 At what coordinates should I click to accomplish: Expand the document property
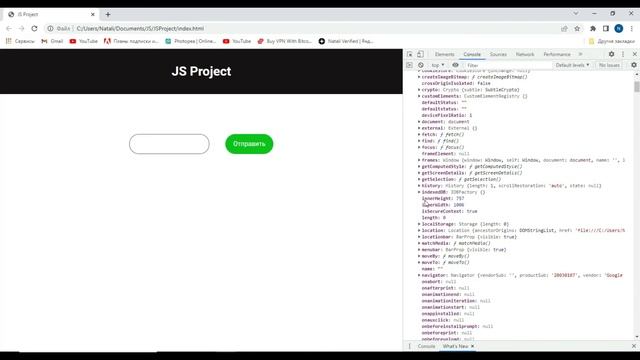[419, 122]
